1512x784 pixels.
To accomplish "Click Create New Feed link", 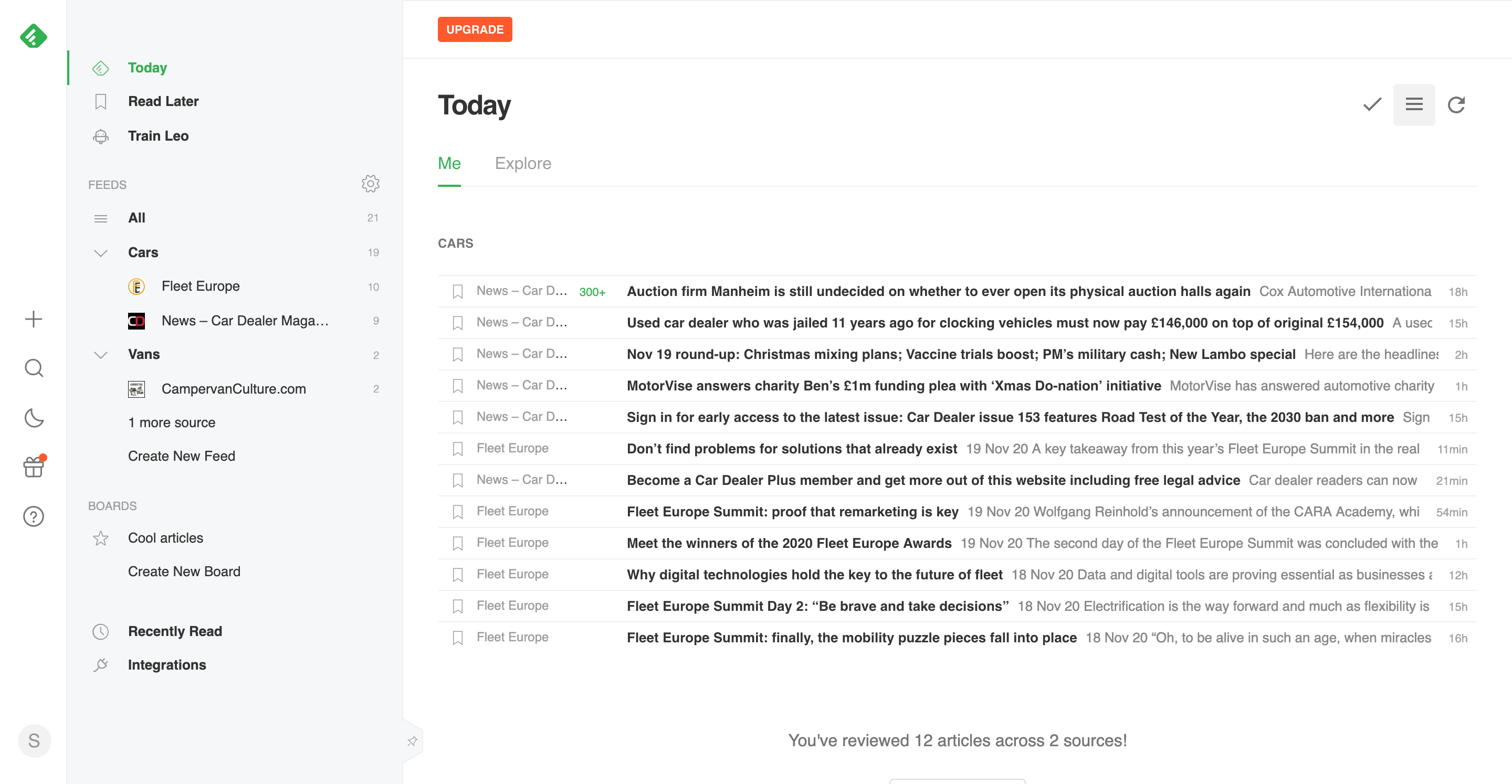I will pyautogui.click(x=182, y=456).
